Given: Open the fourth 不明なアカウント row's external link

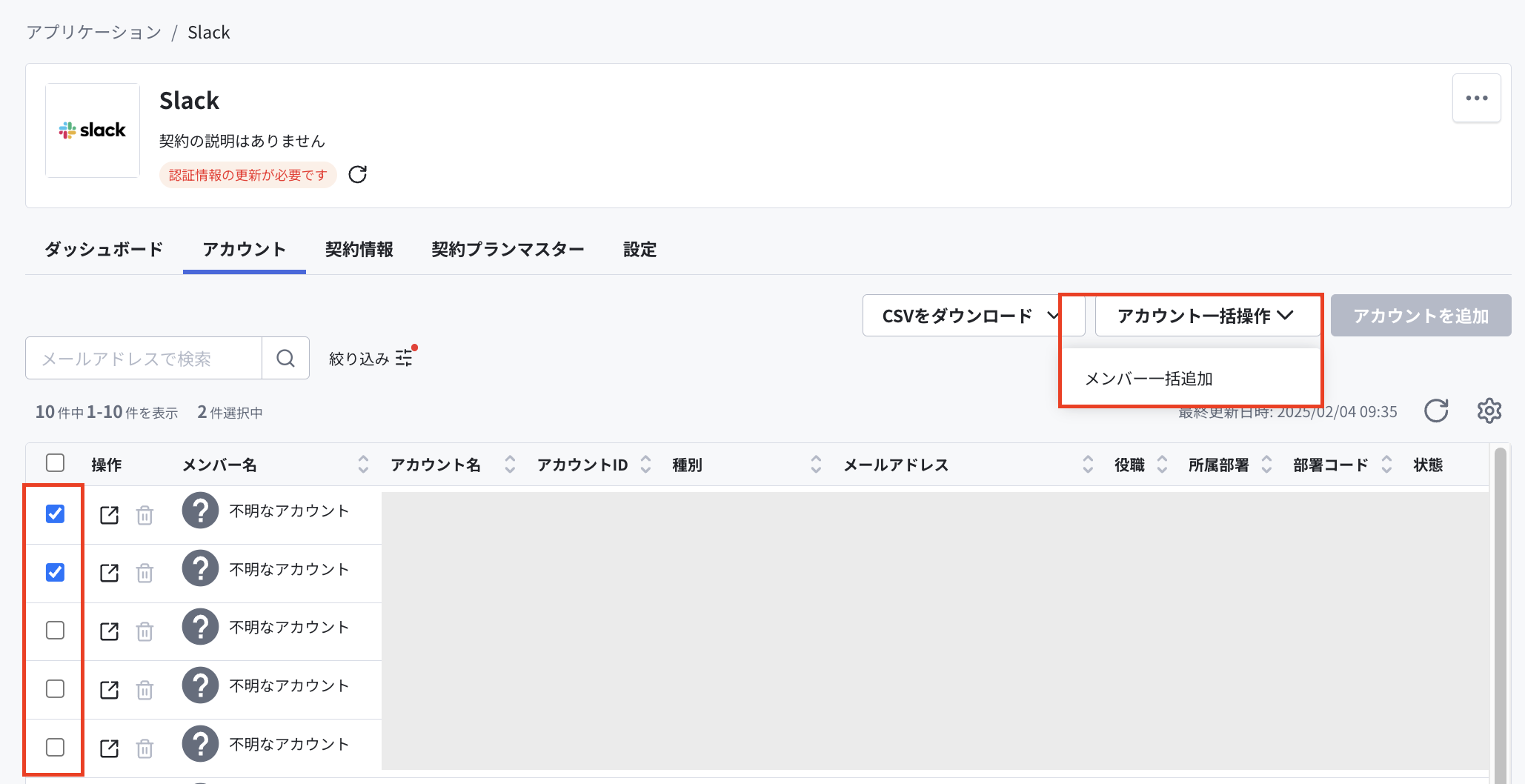Looking at the screenshot, I should pyautogui.click(x=109, y=689).
